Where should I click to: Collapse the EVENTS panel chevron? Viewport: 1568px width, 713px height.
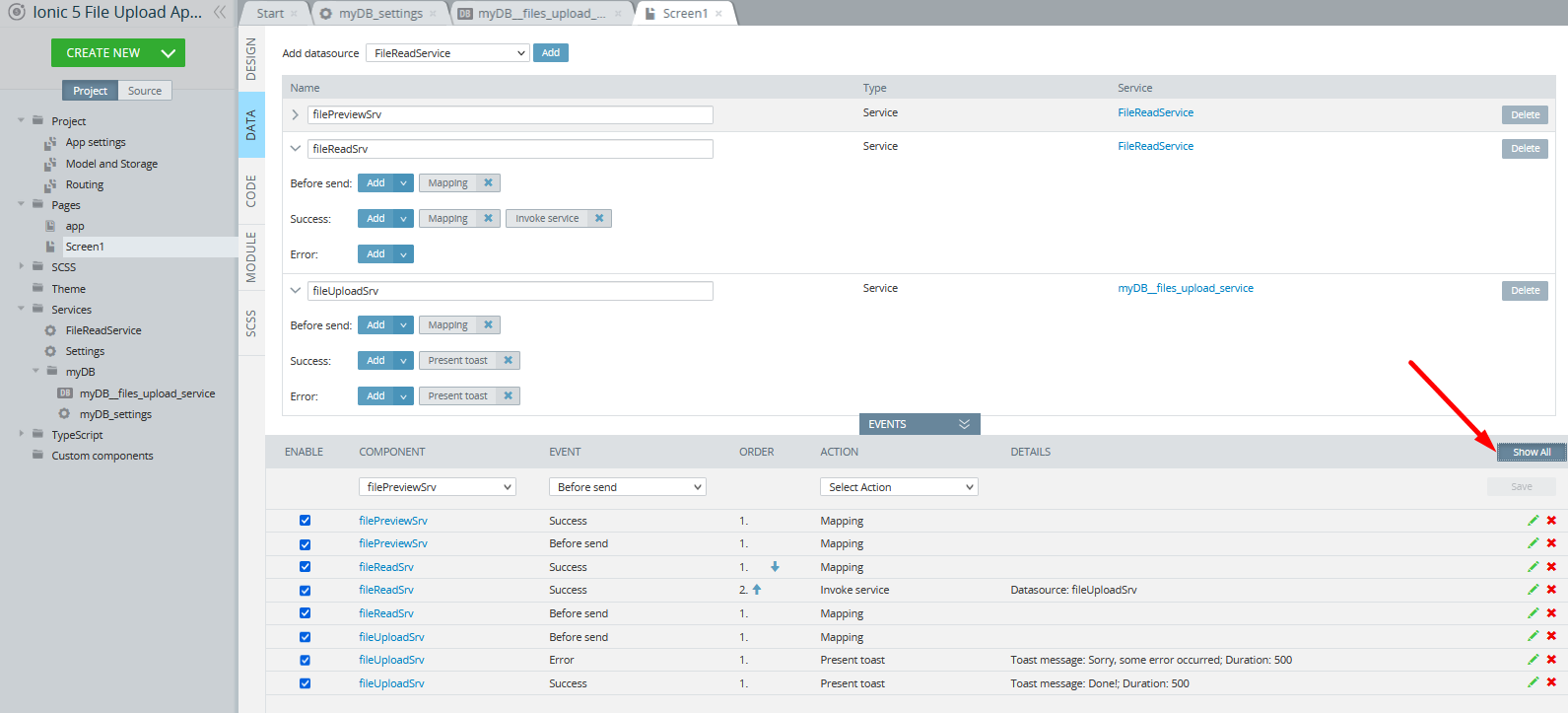964,424
